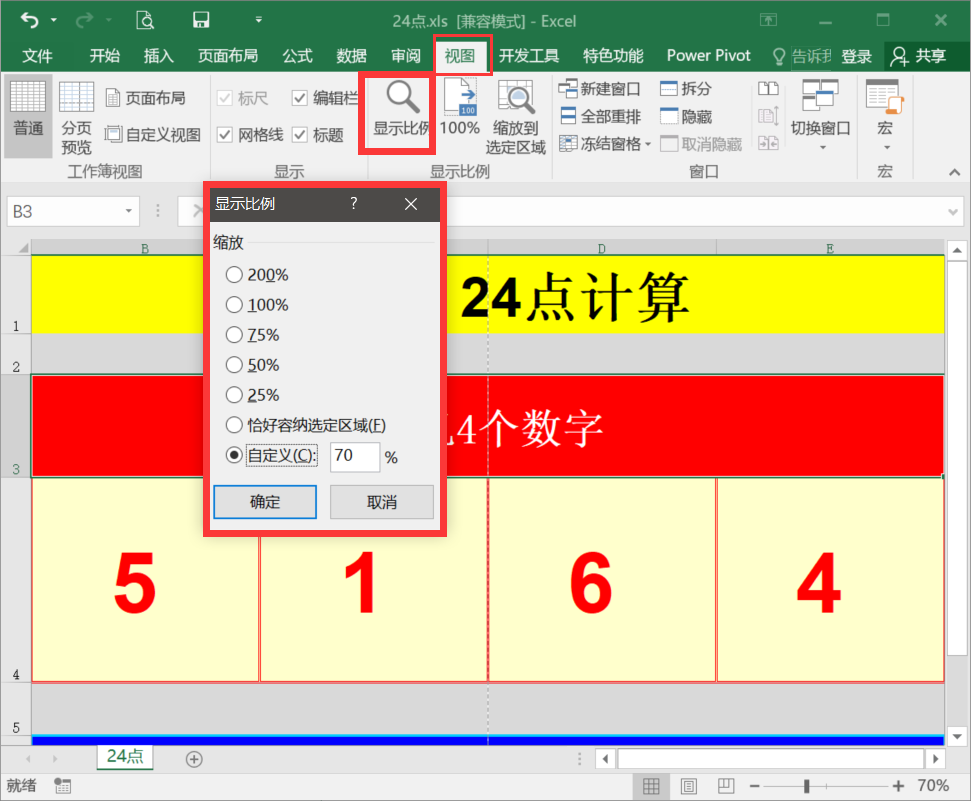Select the 25% zoom option
971x801 pixels.
[234, 395]
